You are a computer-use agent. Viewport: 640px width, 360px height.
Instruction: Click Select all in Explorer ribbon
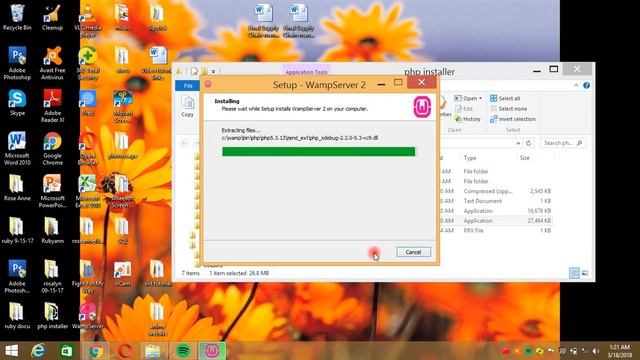505,98
